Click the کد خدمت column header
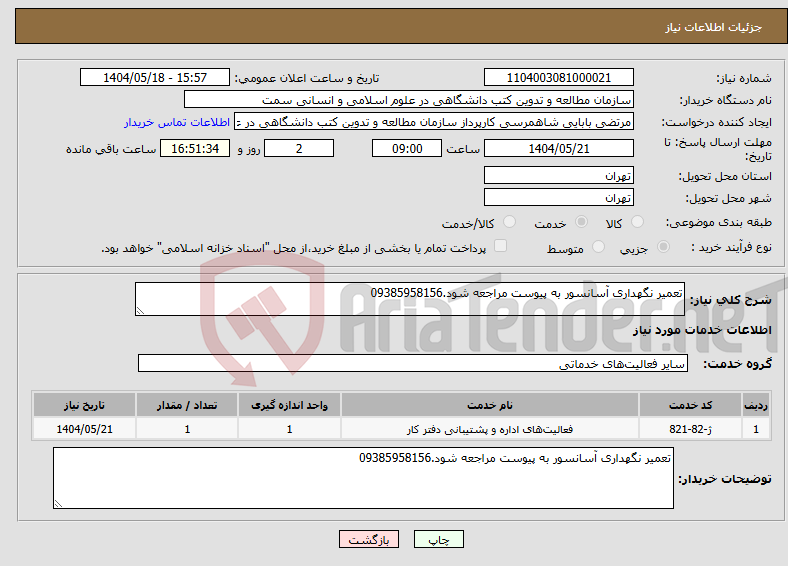Viewport: 788px width, 566px height. [x=691, y=405]
